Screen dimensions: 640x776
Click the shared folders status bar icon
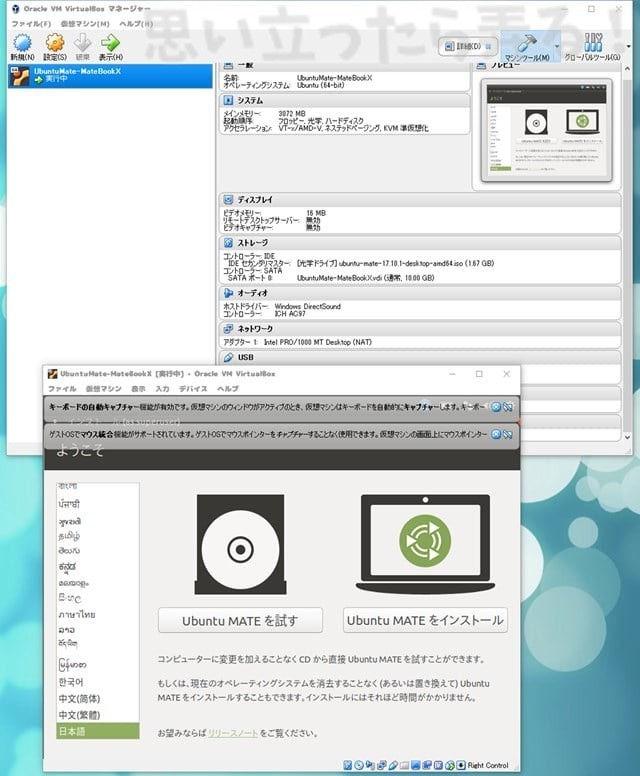(x=404, y=765)
